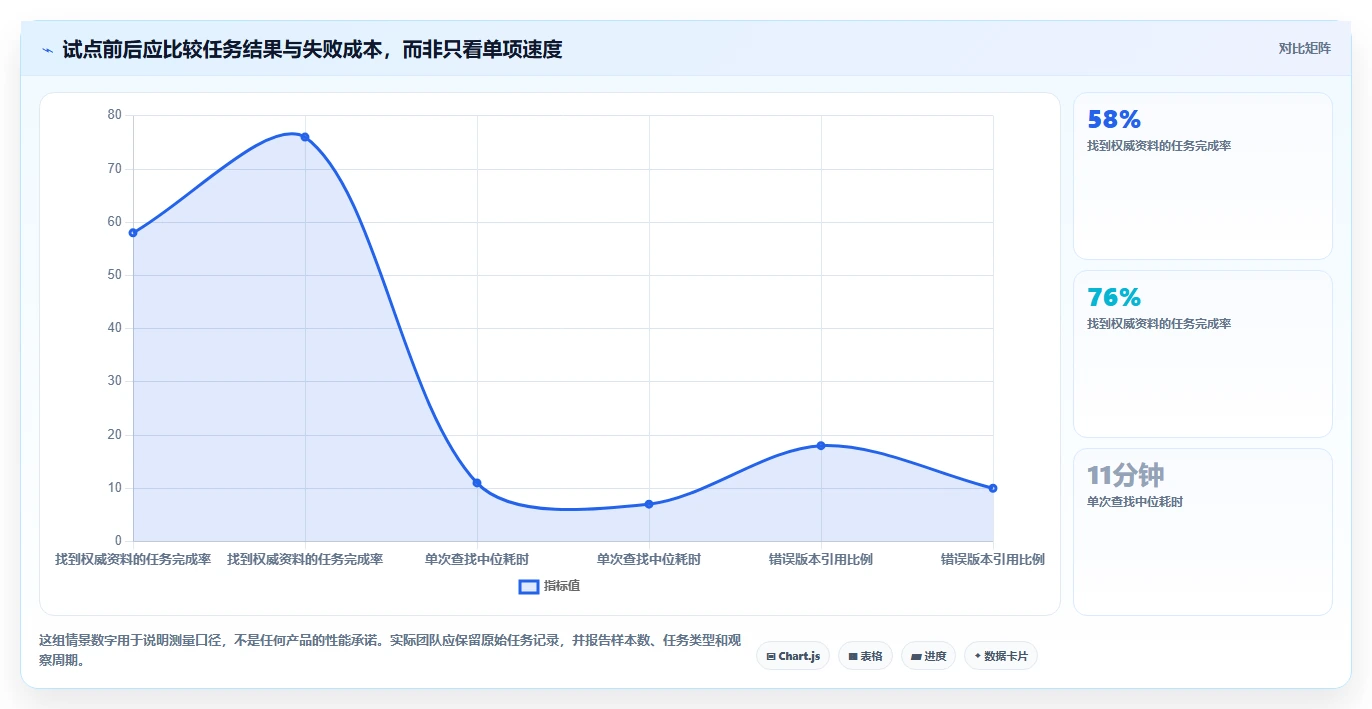Click the 指标值 legend label text

coord(562,586)
